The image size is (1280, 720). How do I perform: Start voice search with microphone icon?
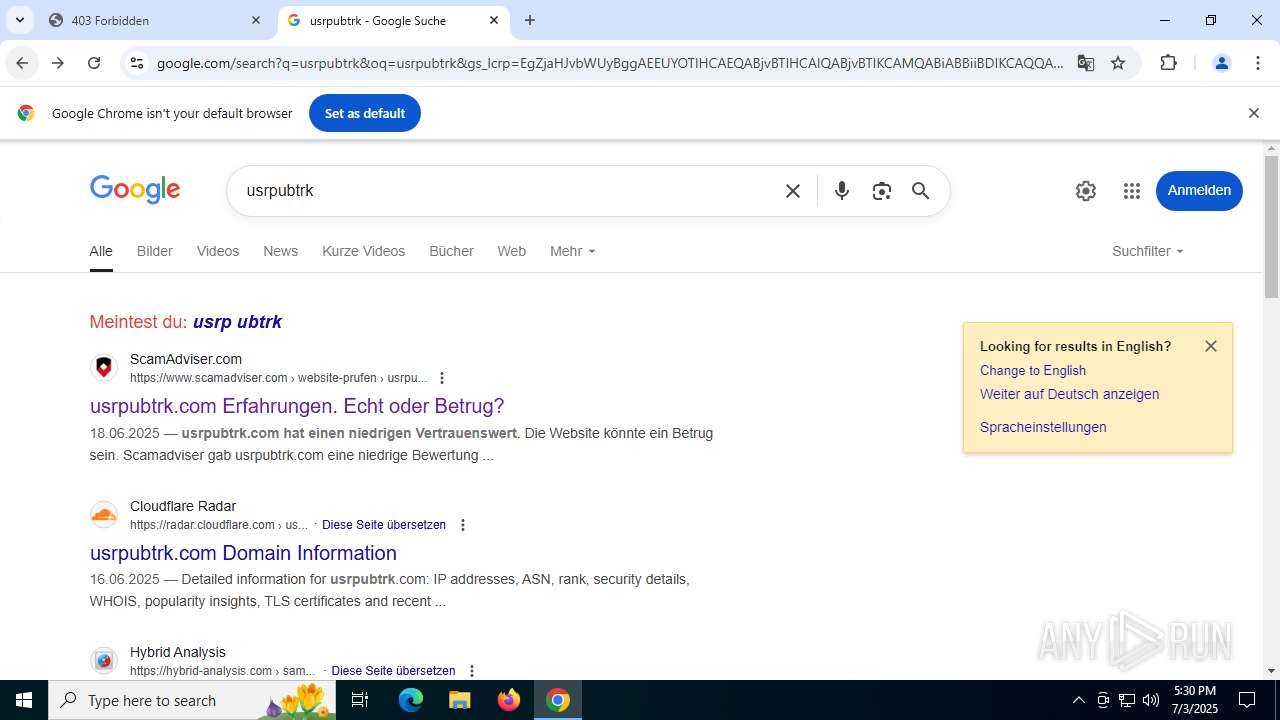pyautogui.click(x=842, y=190)
